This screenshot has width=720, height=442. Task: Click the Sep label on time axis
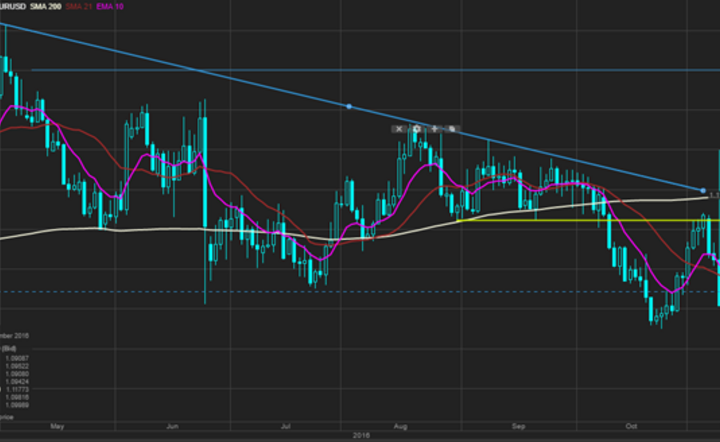(x=518, y=426)
